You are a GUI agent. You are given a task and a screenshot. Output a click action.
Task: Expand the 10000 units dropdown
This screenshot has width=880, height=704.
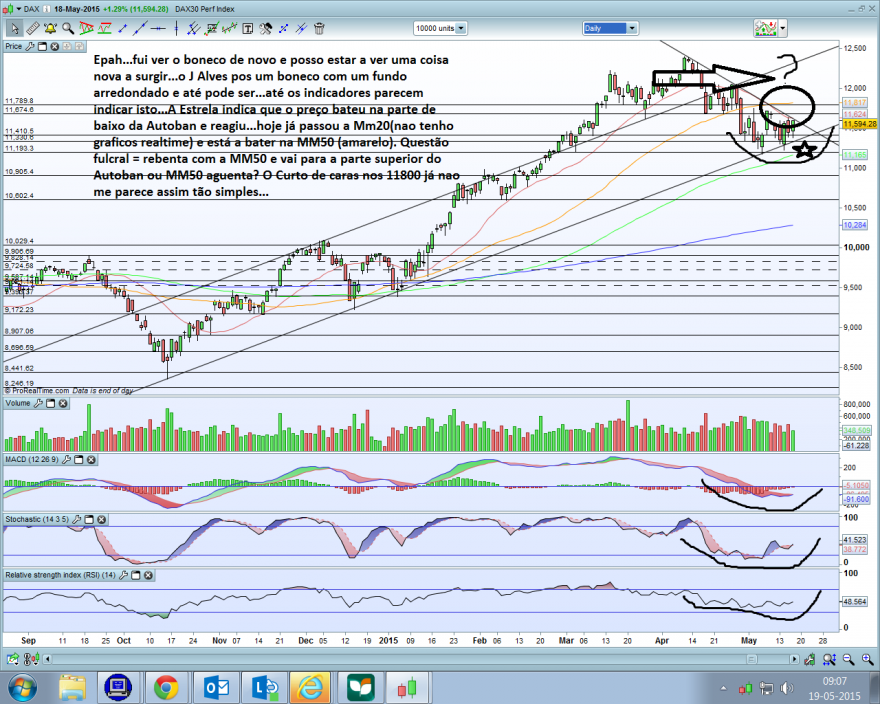(461, 28)
